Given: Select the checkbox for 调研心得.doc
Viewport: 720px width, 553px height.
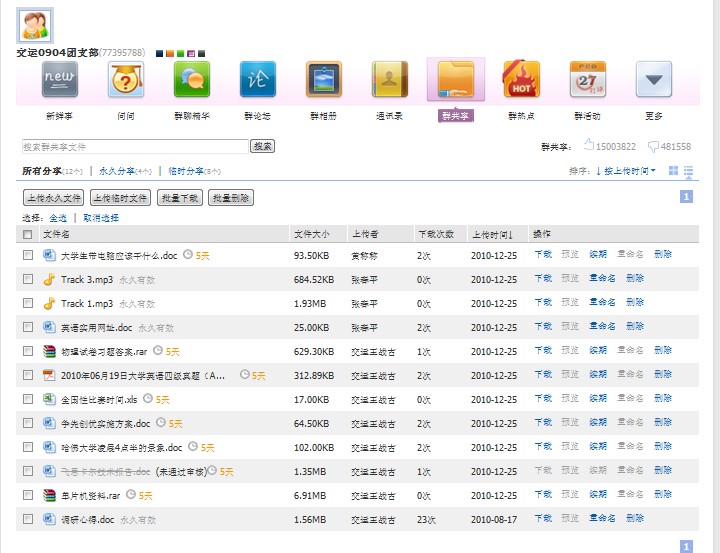Looking at the screenshot, I should [x=28, y=520].
